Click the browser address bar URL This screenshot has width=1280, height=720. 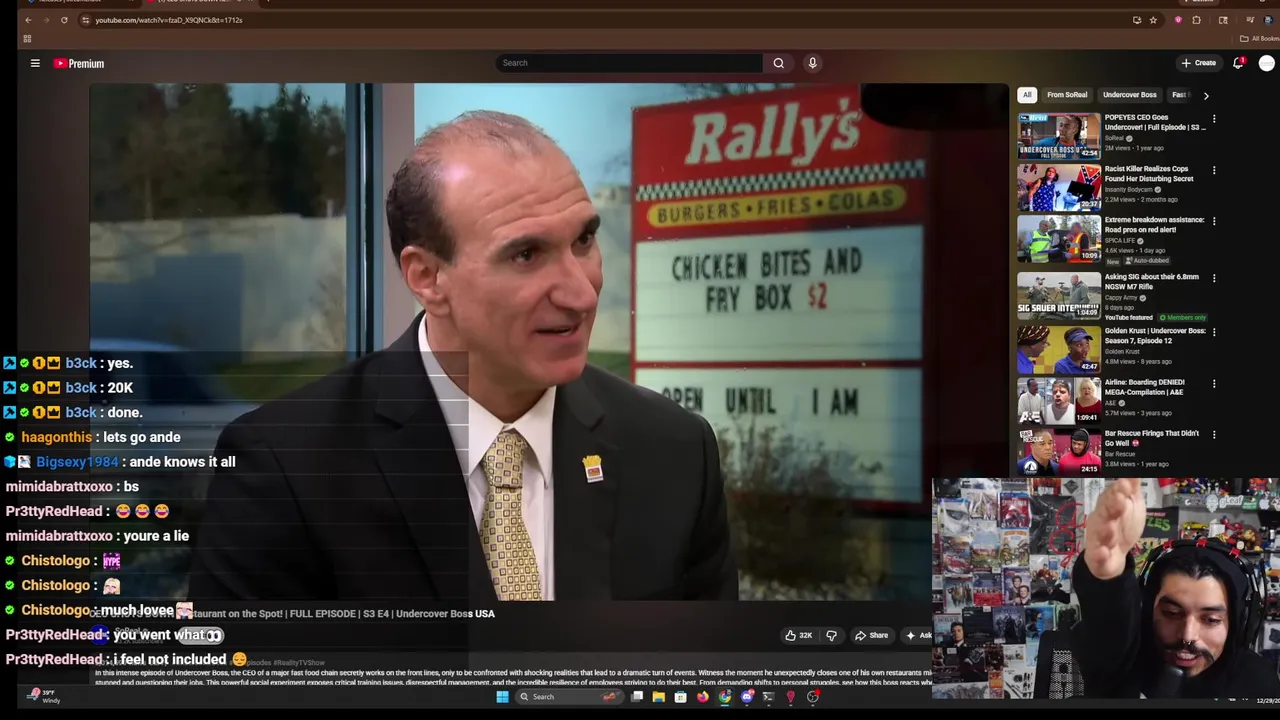[x=168, y=20]
